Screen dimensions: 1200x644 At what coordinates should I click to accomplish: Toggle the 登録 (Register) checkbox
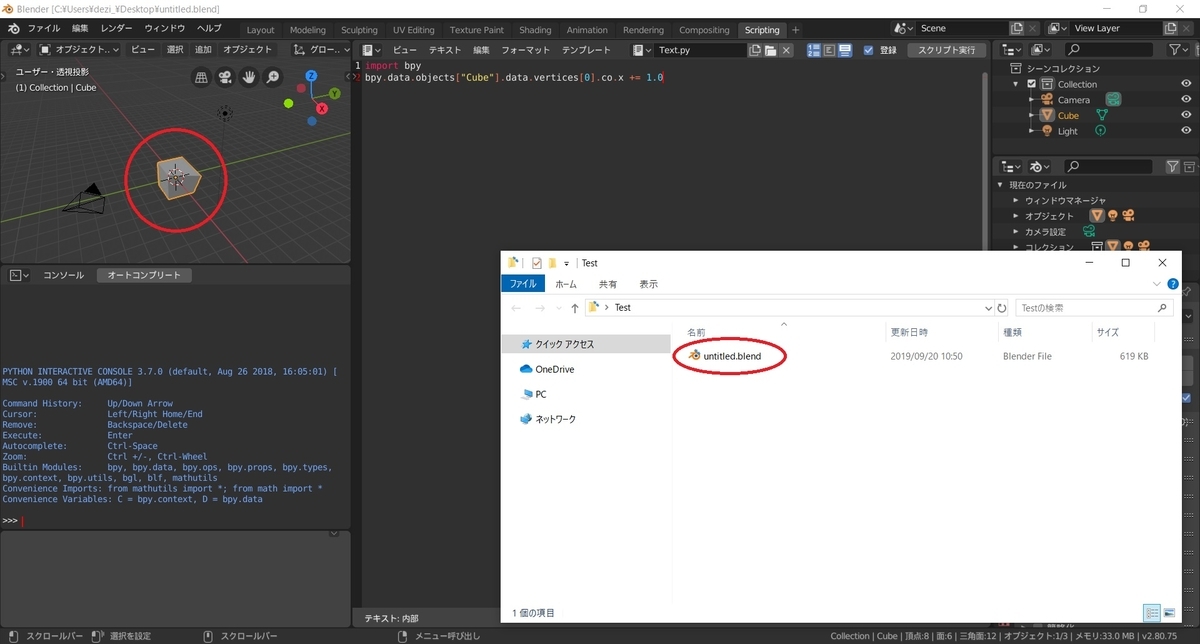[x=868, y=50]
